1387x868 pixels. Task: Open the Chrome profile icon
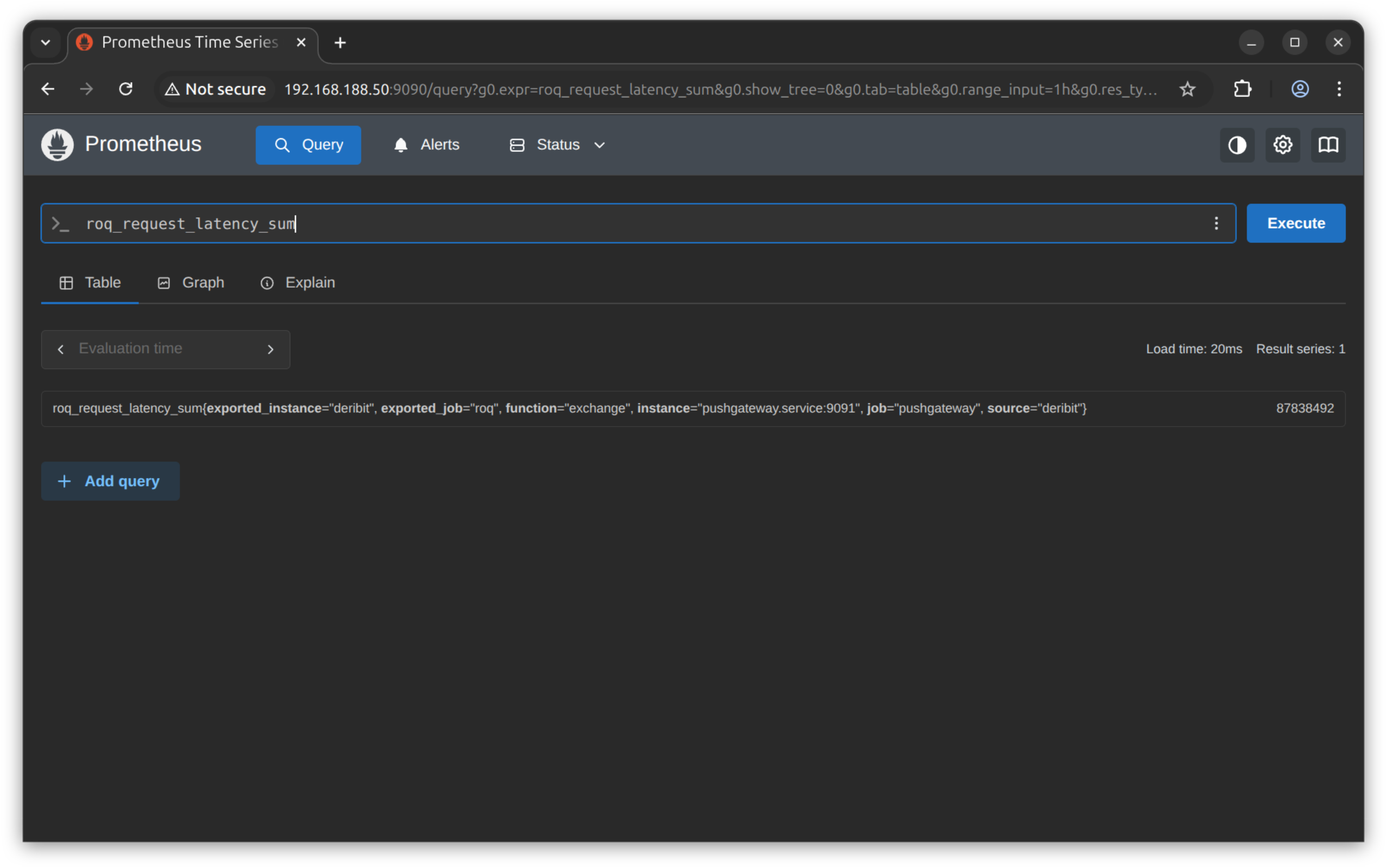click(x=1300, y=89)
